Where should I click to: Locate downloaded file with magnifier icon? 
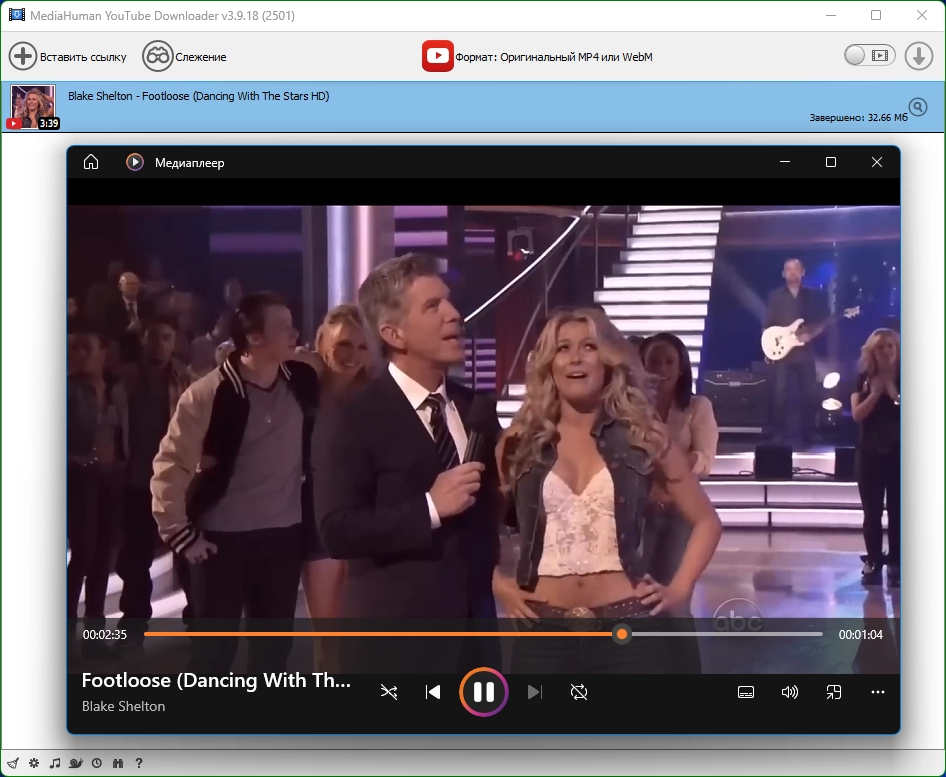coord(918,107)
